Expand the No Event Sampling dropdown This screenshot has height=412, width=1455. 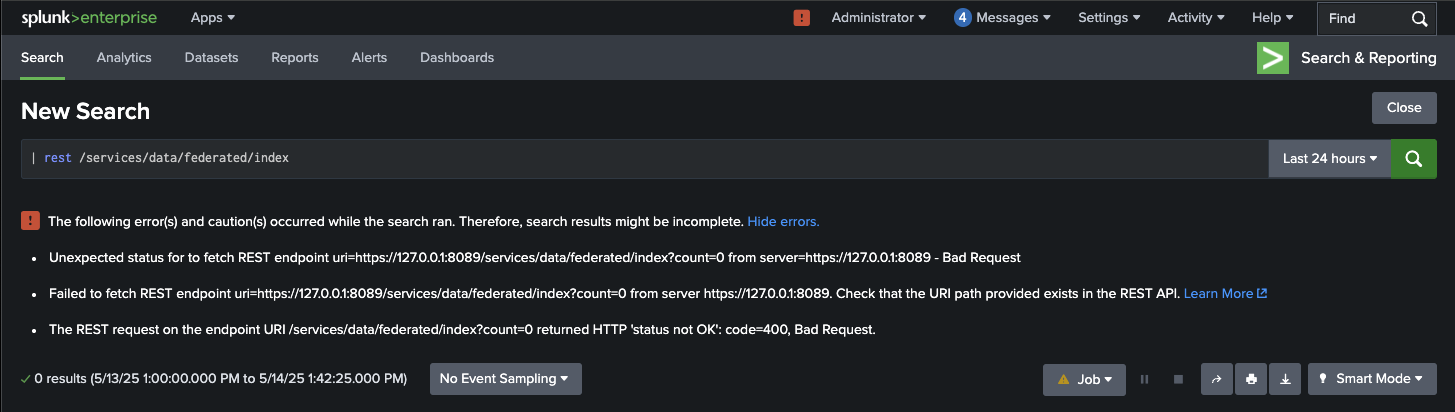coord(505,379)
